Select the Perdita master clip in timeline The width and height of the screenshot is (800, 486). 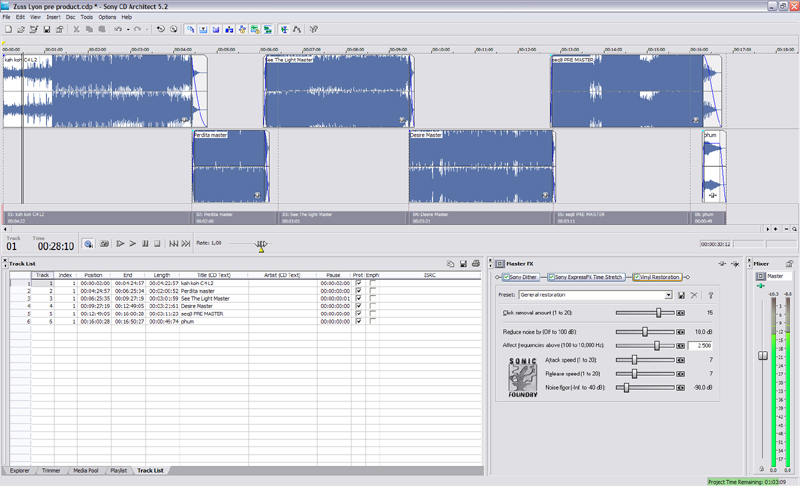pos(231,167)
